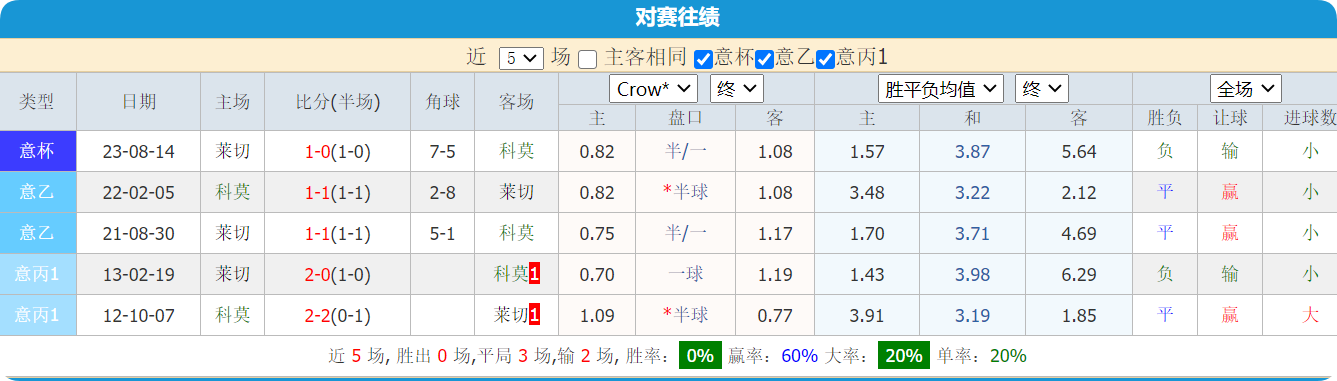Open the 2-2(0-1) score link
Viewport: 1337px width, 381px height.
[338, 316]
